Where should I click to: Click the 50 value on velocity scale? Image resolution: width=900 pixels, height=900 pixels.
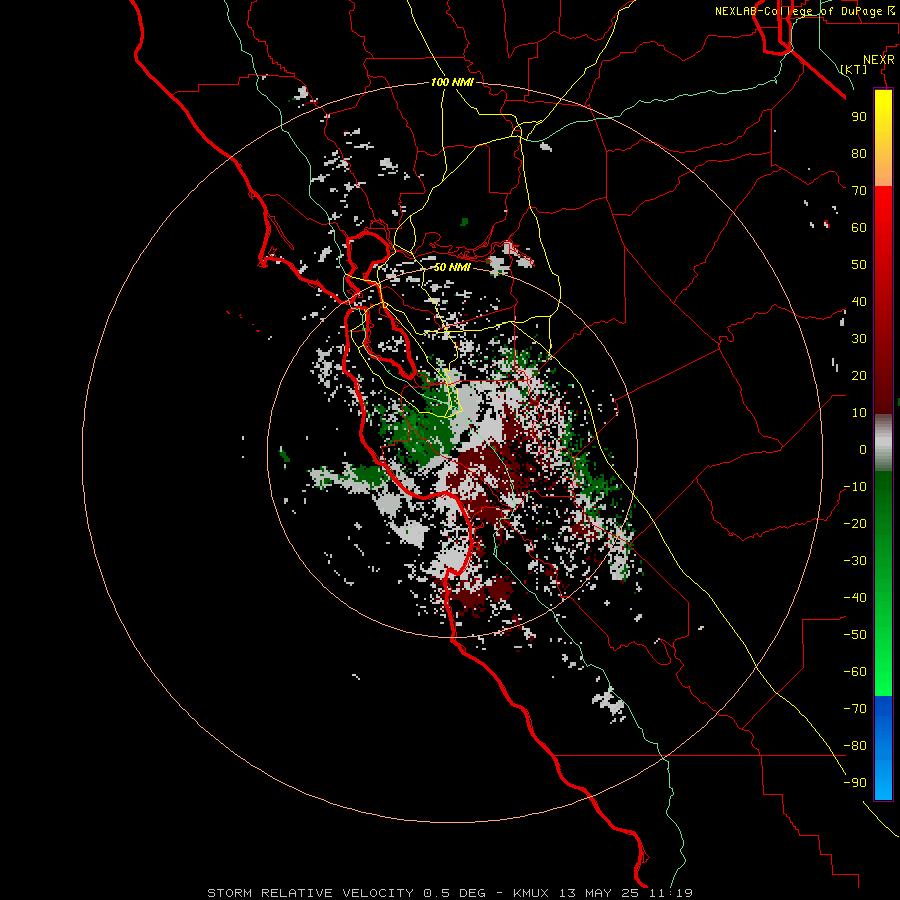(x=859, y=265)
